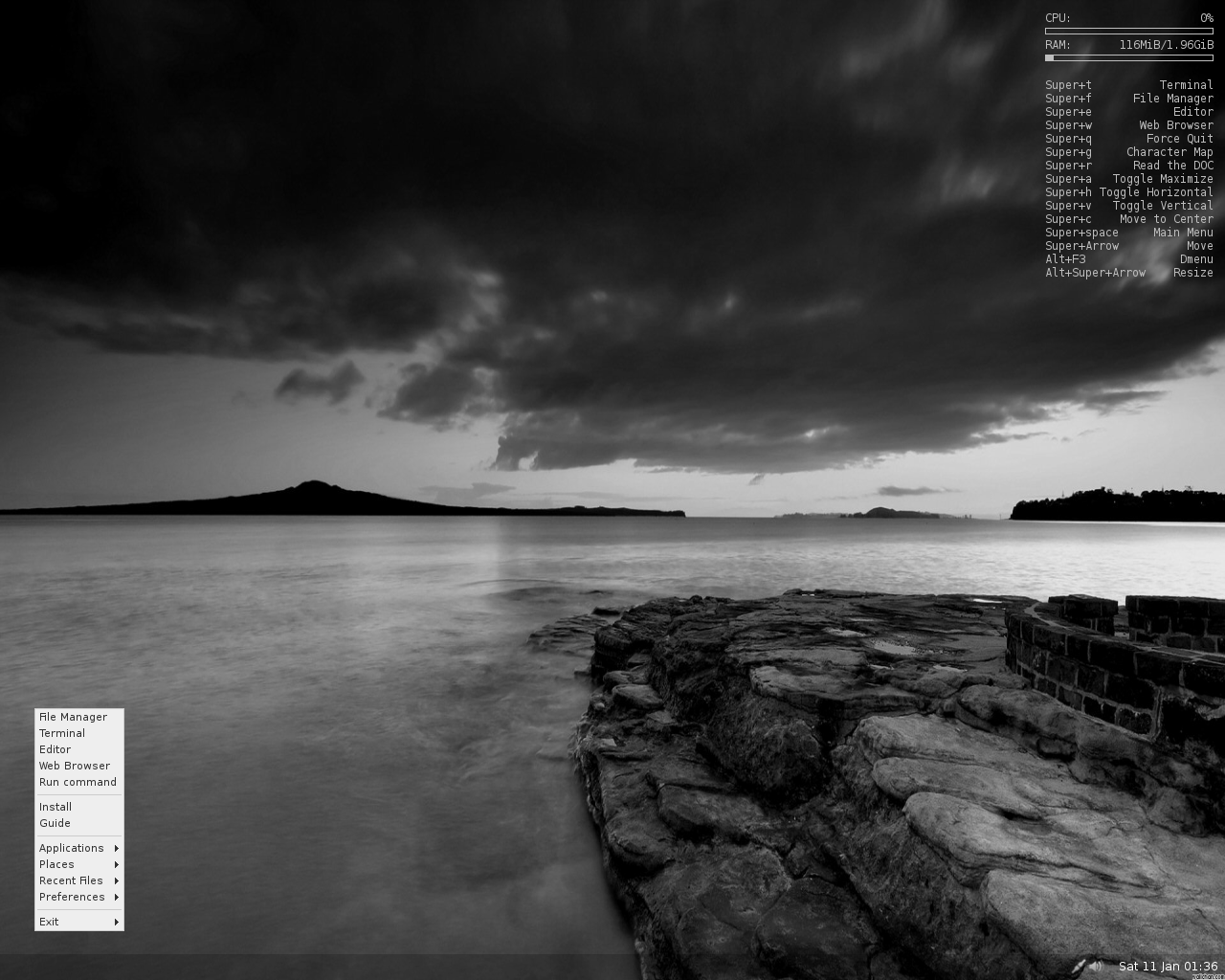The height and width of the screenshot is (980, 1225).
Task: Click the CPU usage bar
Action: [1129, 31]
